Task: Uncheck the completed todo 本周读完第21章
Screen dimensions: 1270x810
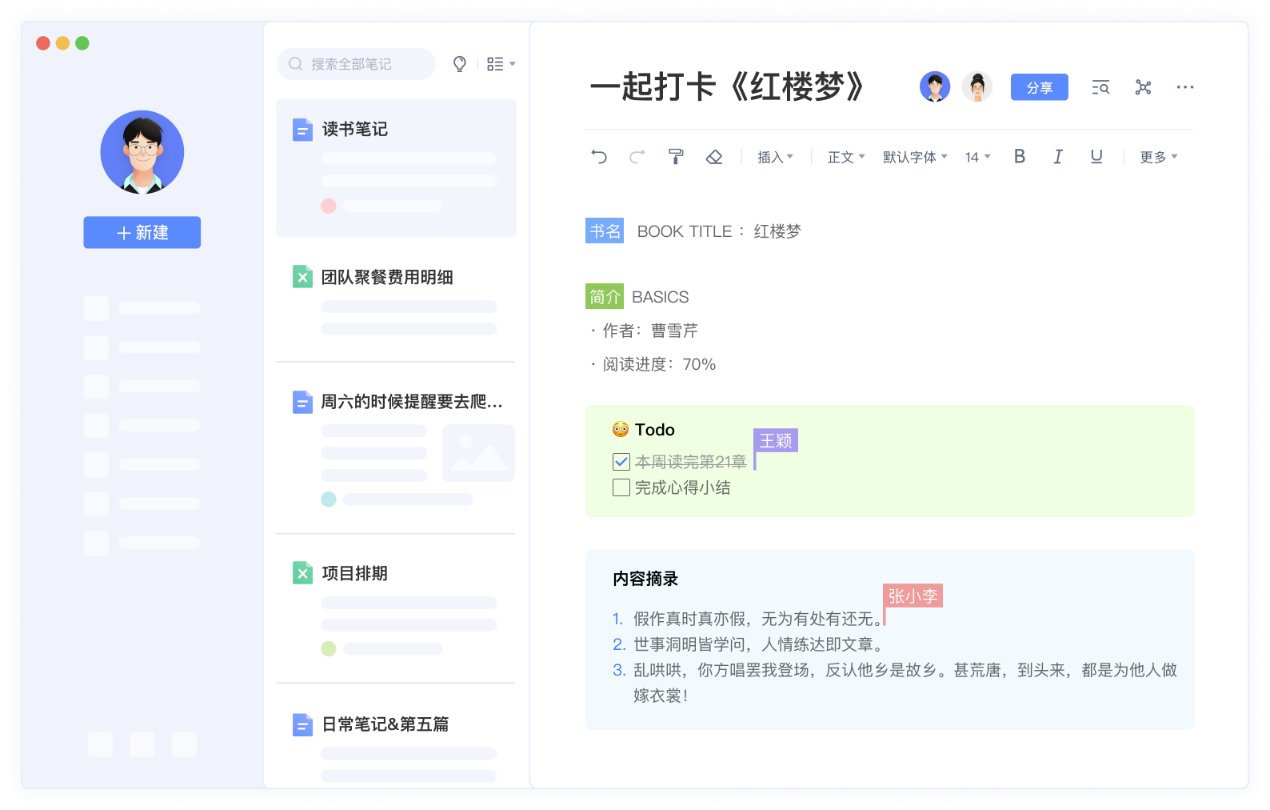Action: (621, 462)
